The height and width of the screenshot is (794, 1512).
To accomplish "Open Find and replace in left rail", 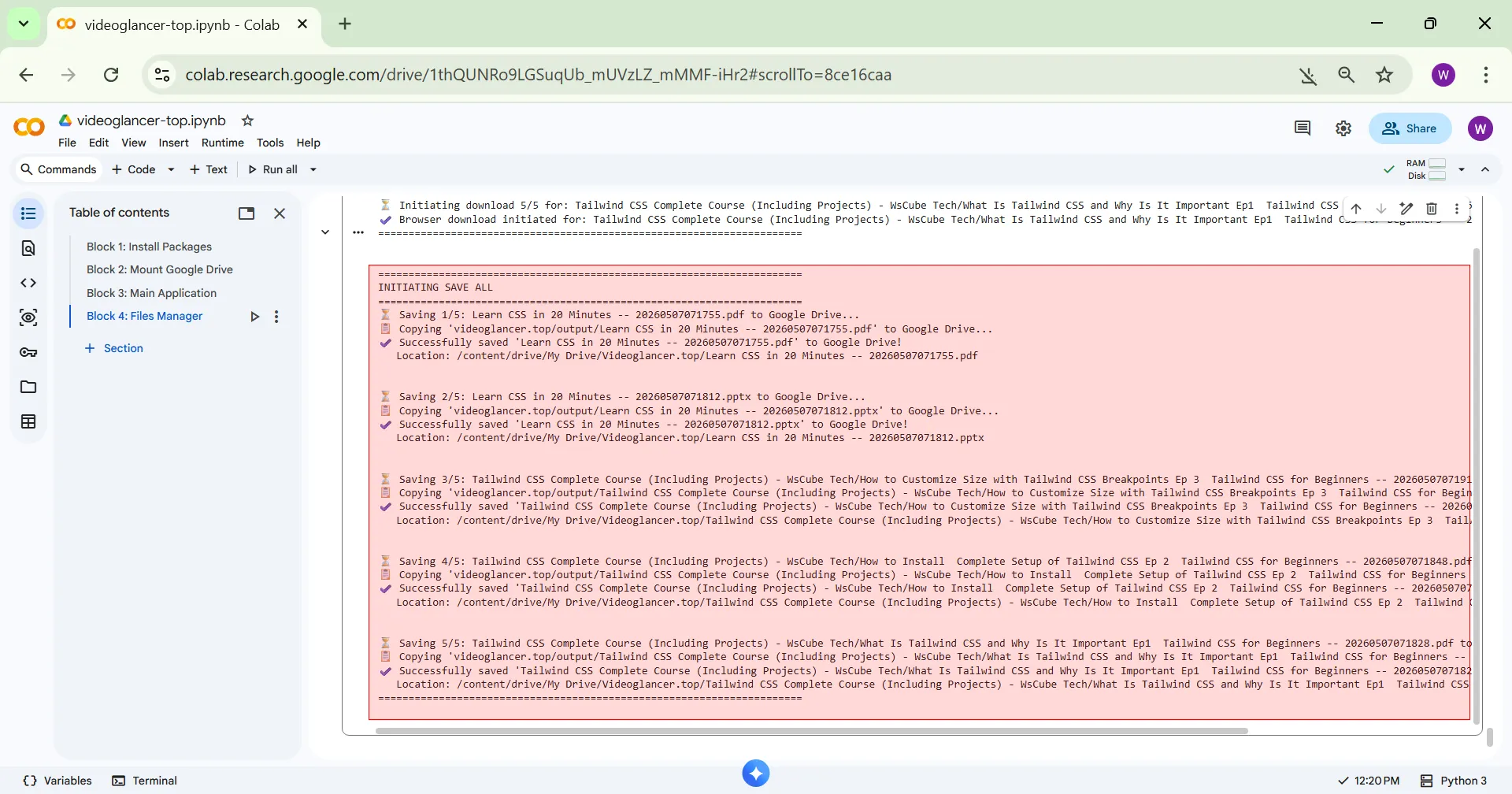I will (x=28, y=248).
